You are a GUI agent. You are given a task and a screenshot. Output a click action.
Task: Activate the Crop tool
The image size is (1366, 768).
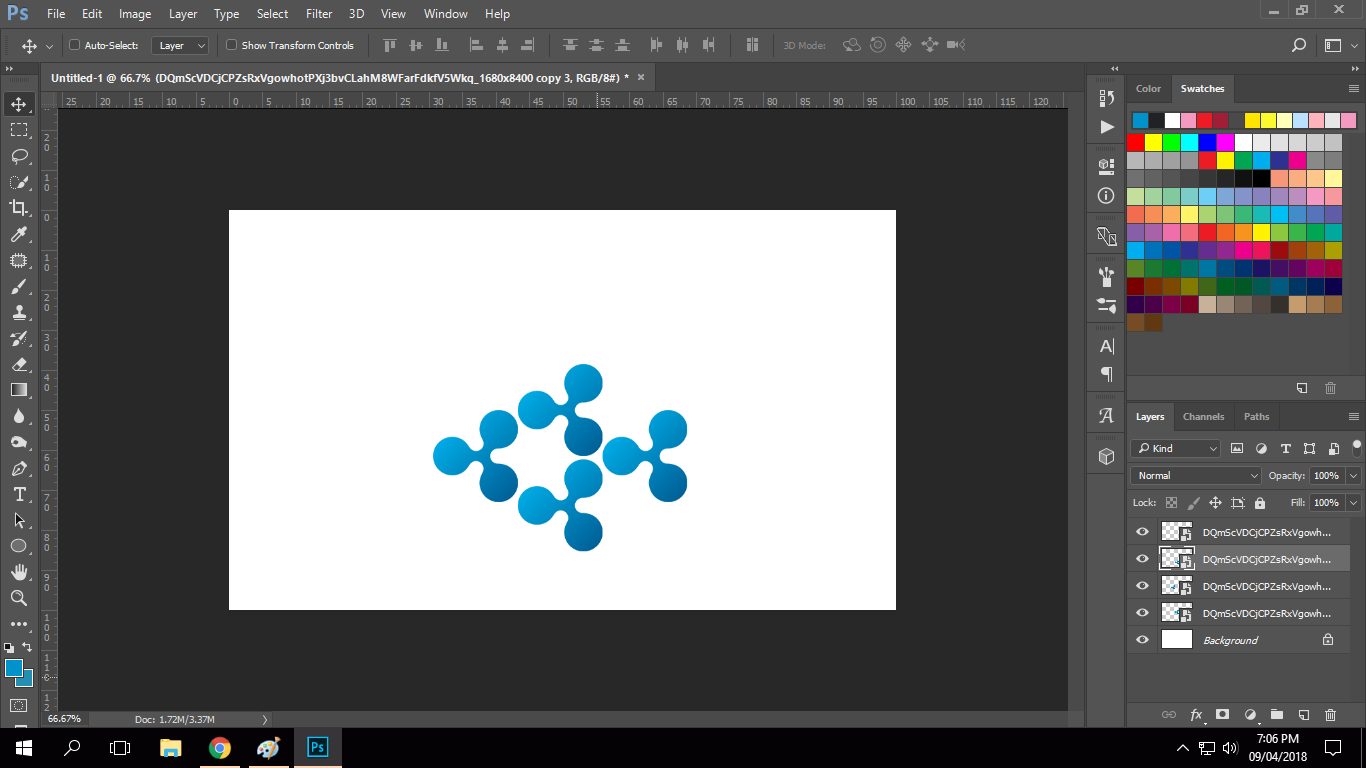19,208
